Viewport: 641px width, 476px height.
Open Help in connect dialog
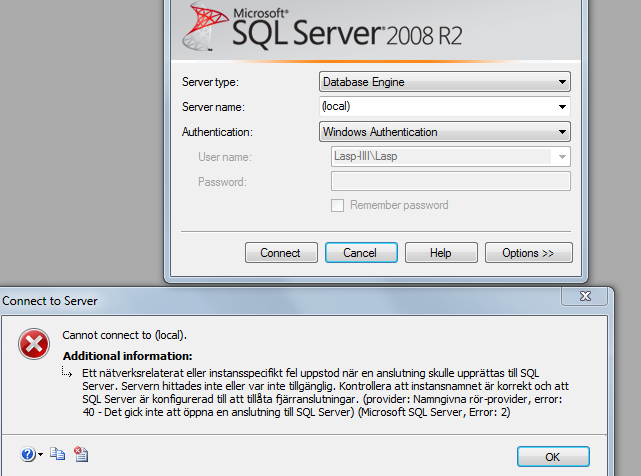coord(441,253)
